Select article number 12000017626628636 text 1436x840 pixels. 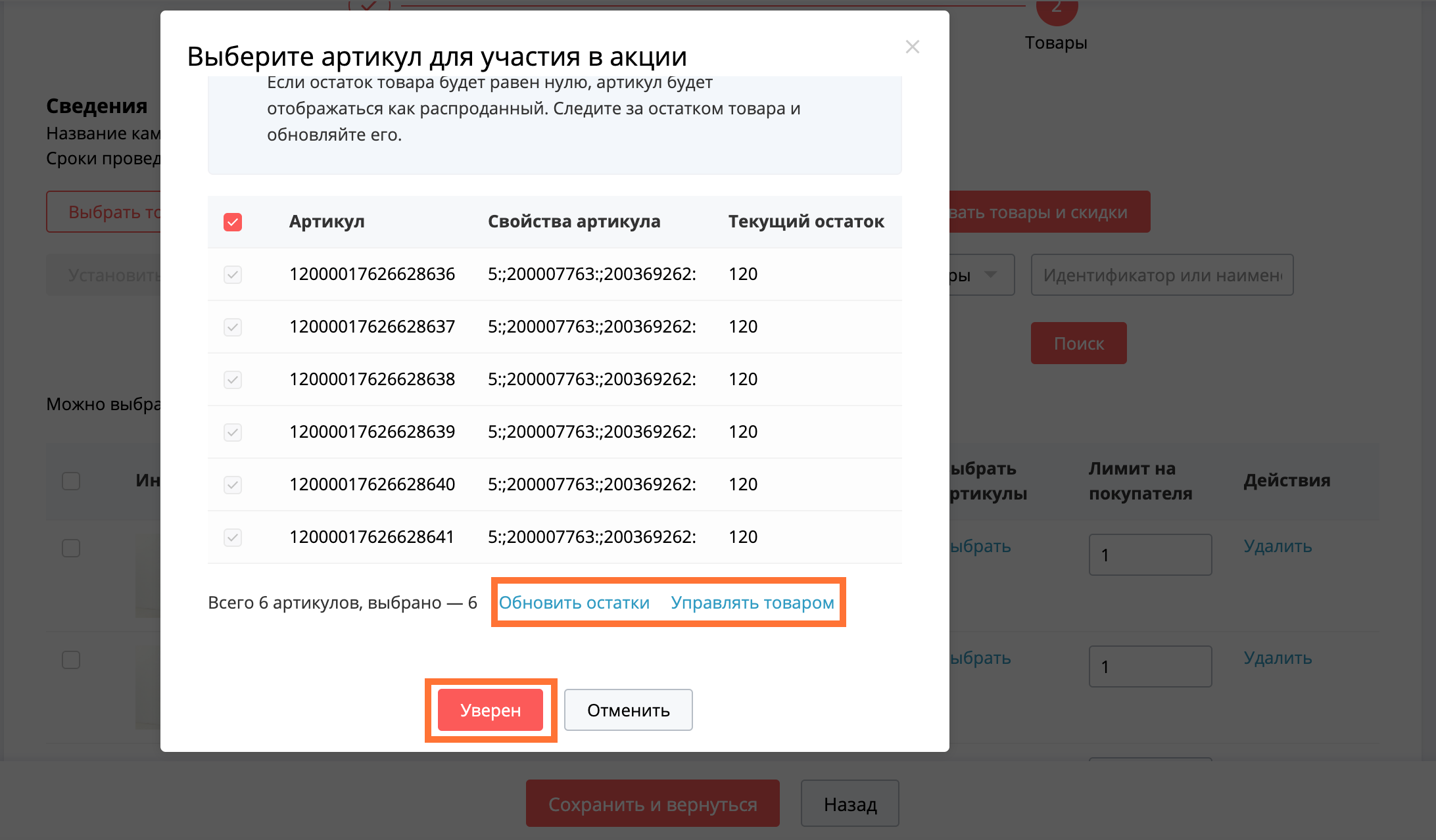372,274
